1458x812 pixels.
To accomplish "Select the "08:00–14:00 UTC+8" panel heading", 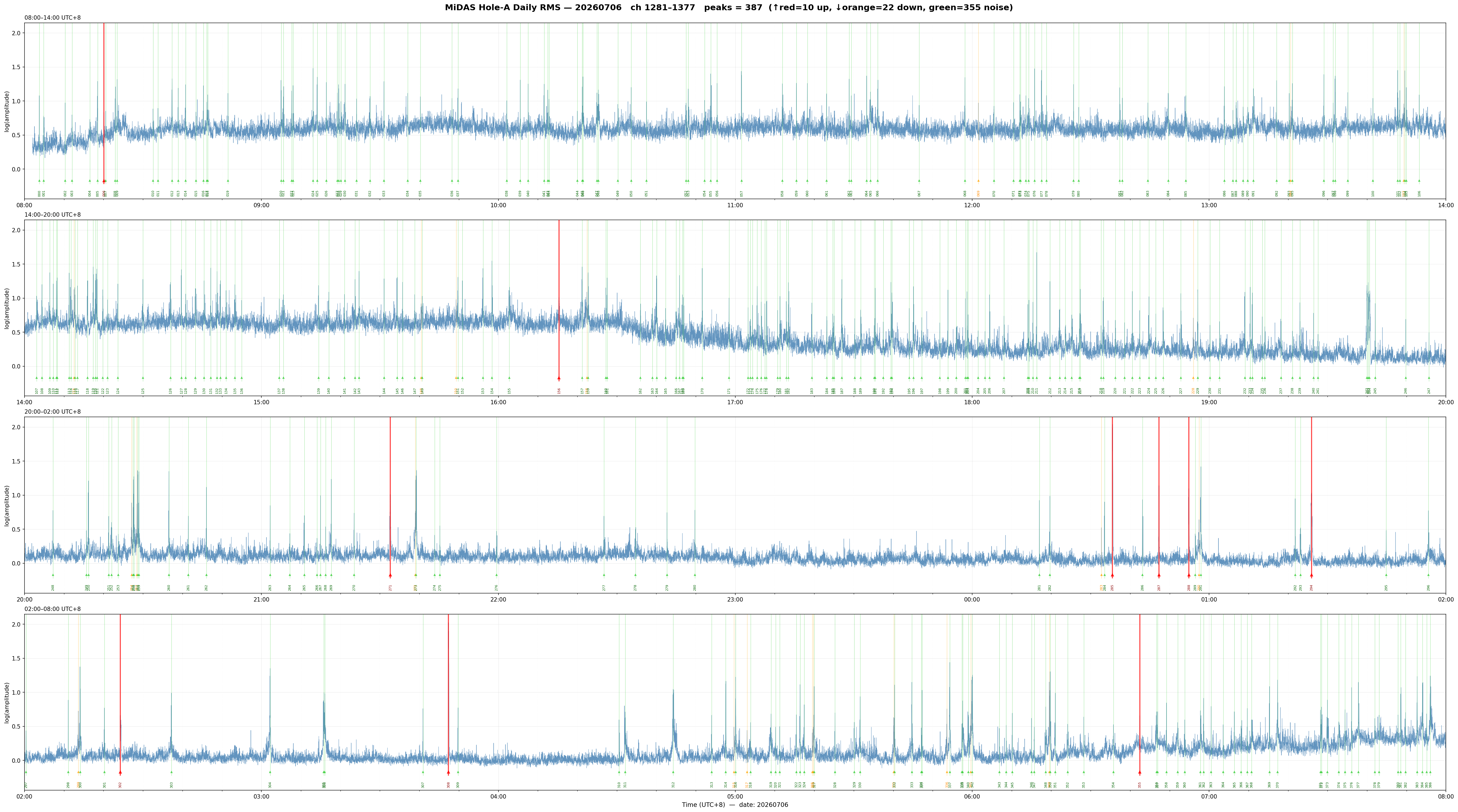I will pyautogui.click(x=53, y=17).
